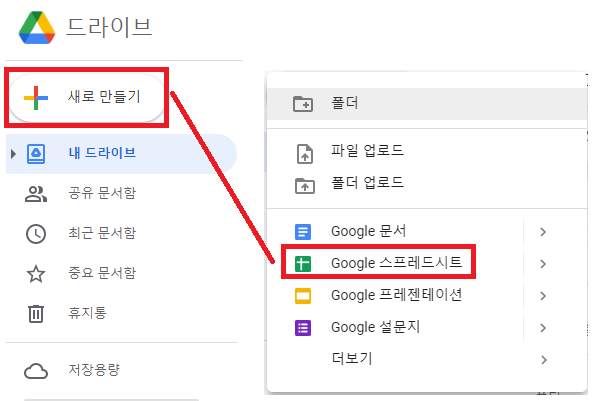Select Google 문서 menu item

[427, 231]
